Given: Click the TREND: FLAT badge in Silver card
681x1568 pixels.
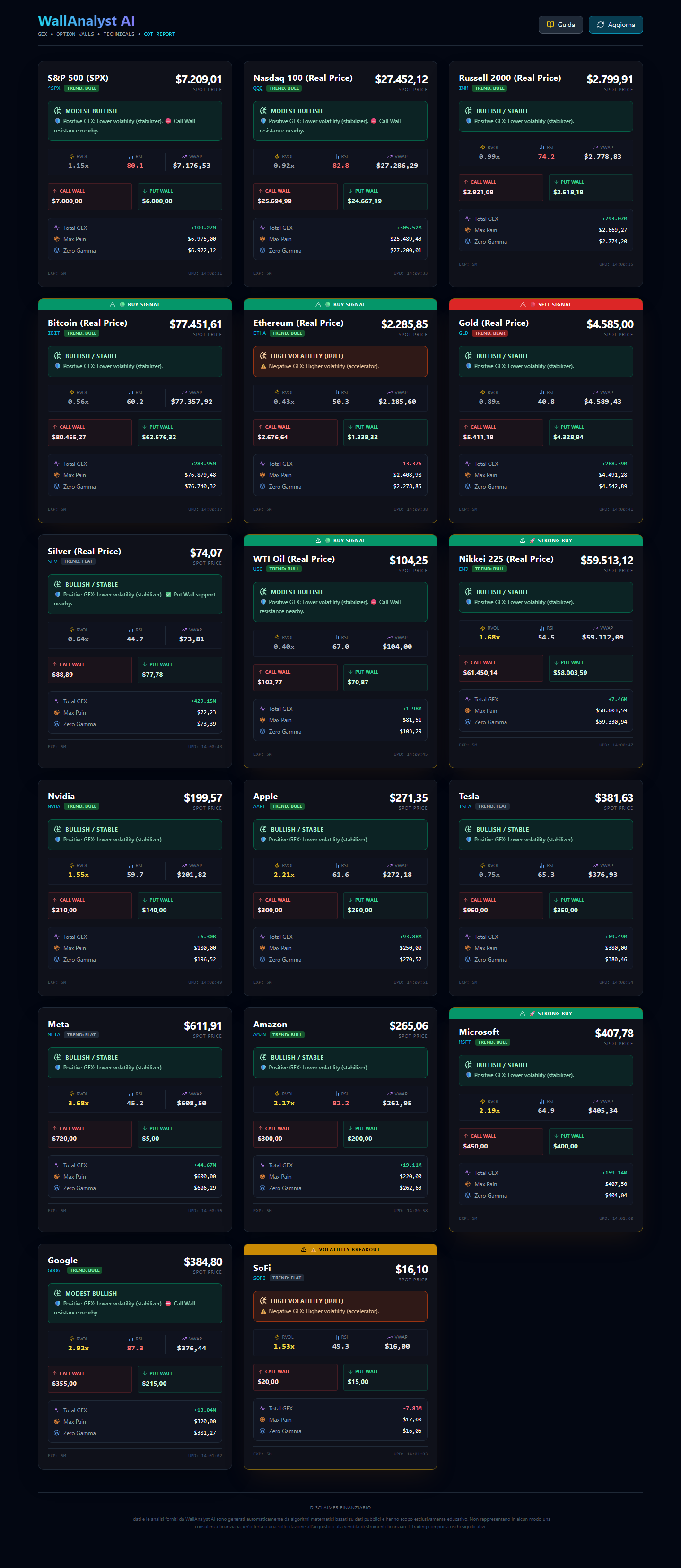Looking at the screenshot, I should pyautogui.click(x=78, y=562).
